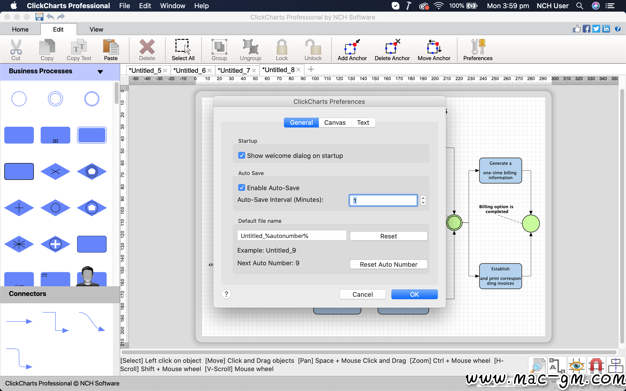Click the Redo arrow in title bar
The width and height of the screenshot is (626, 391).
61,17
